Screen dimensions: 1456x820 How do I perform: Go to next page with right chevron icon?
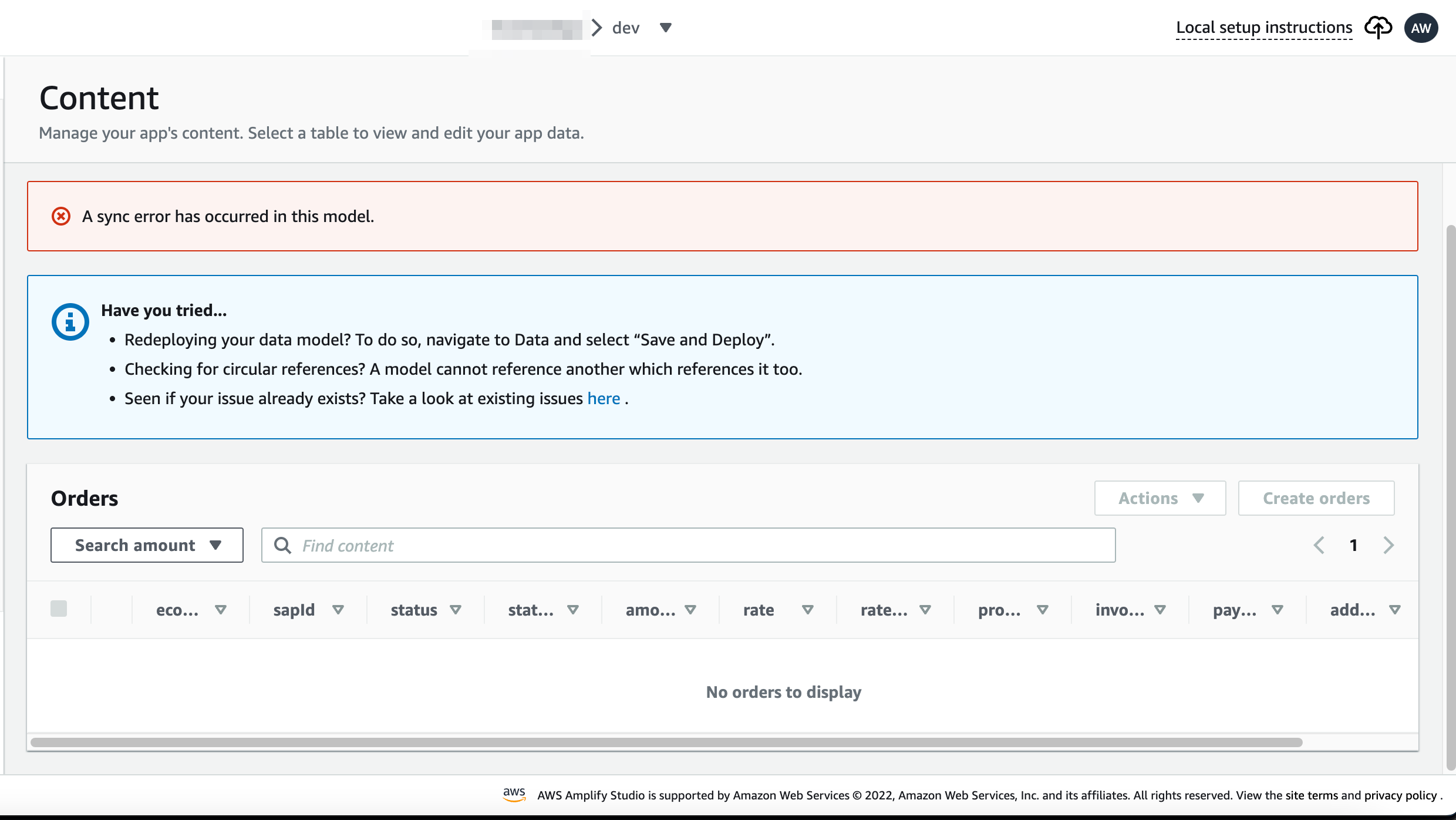pyautogui.click(x=1389, y=545)
